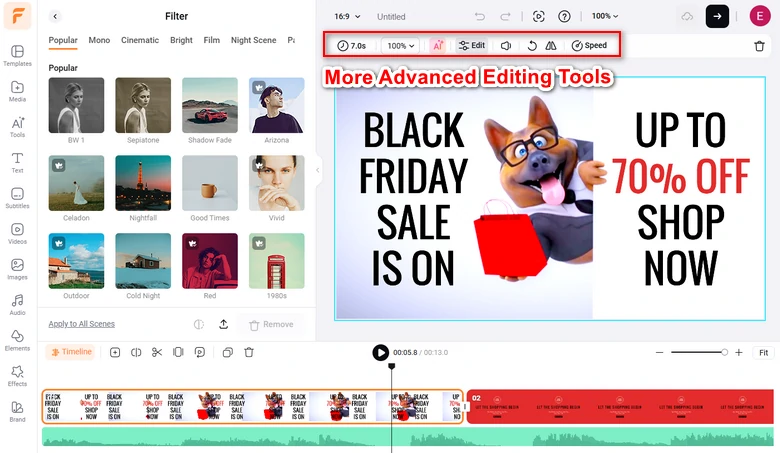
Task: Click the duplicate icon in timeline toolbar
Action: coord(227,353)
